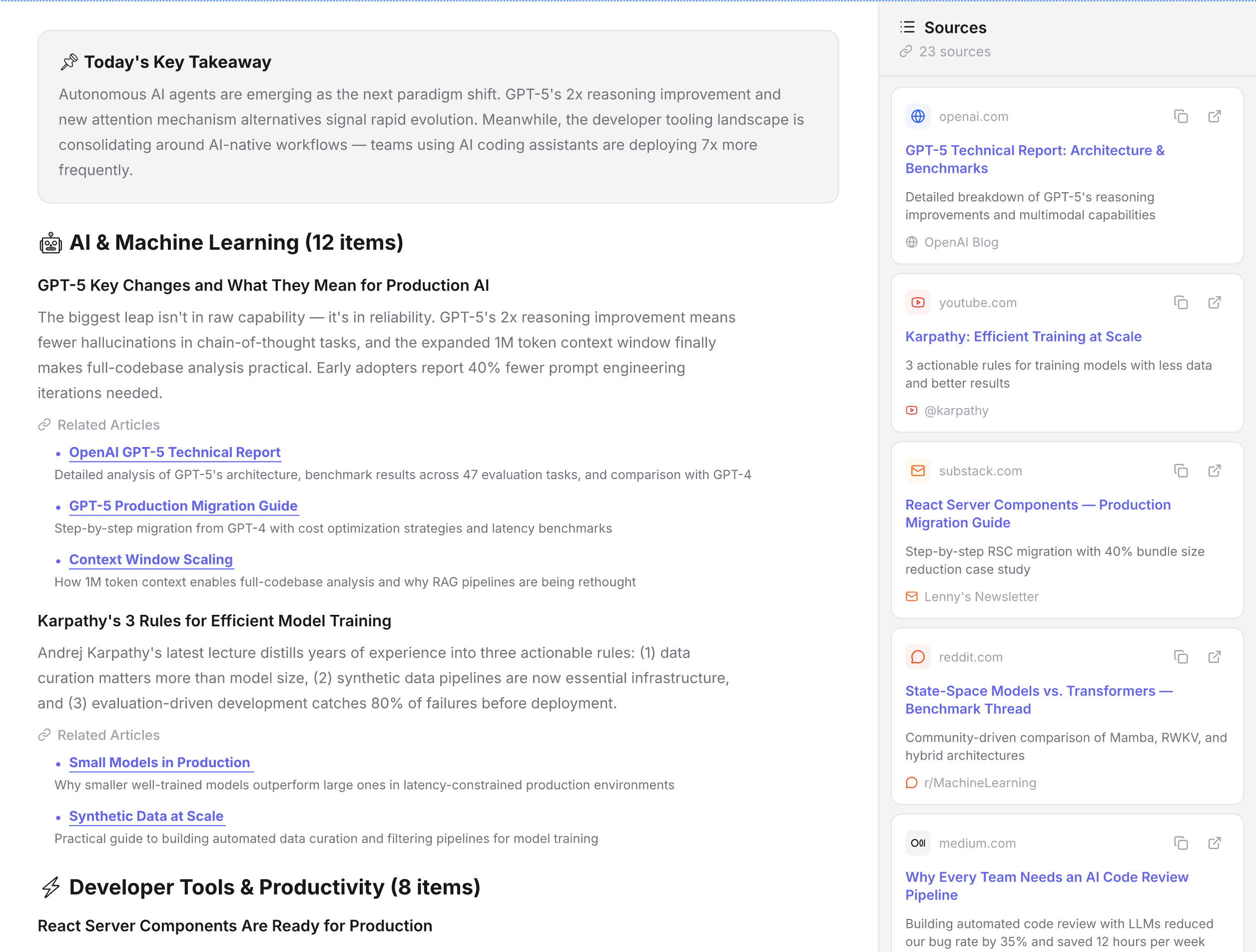
Task: Open the Context Window Scaling article
Action: [150, 560]
